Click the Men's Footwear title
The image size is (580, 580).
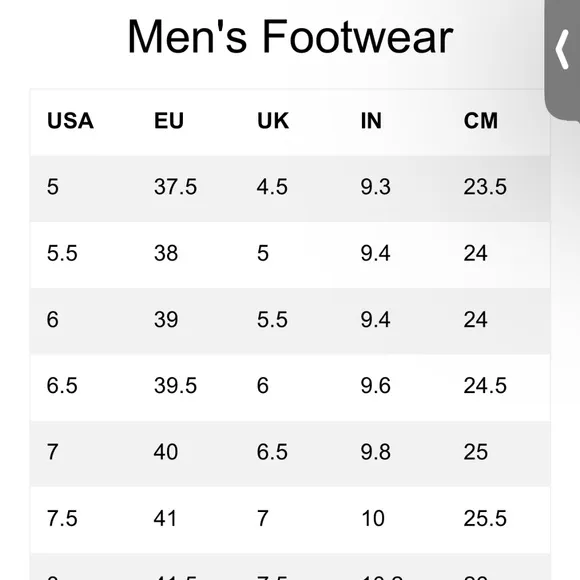[x=290, y=37]
